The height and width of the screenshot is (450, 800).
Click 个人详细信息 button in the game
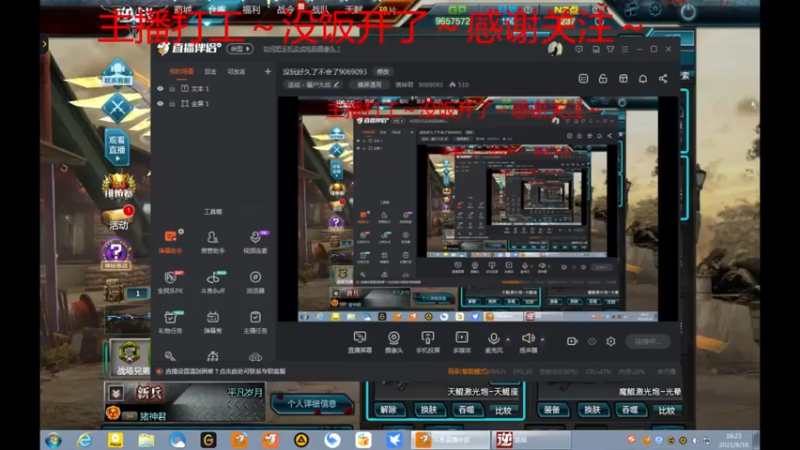[x=311, y=404]
